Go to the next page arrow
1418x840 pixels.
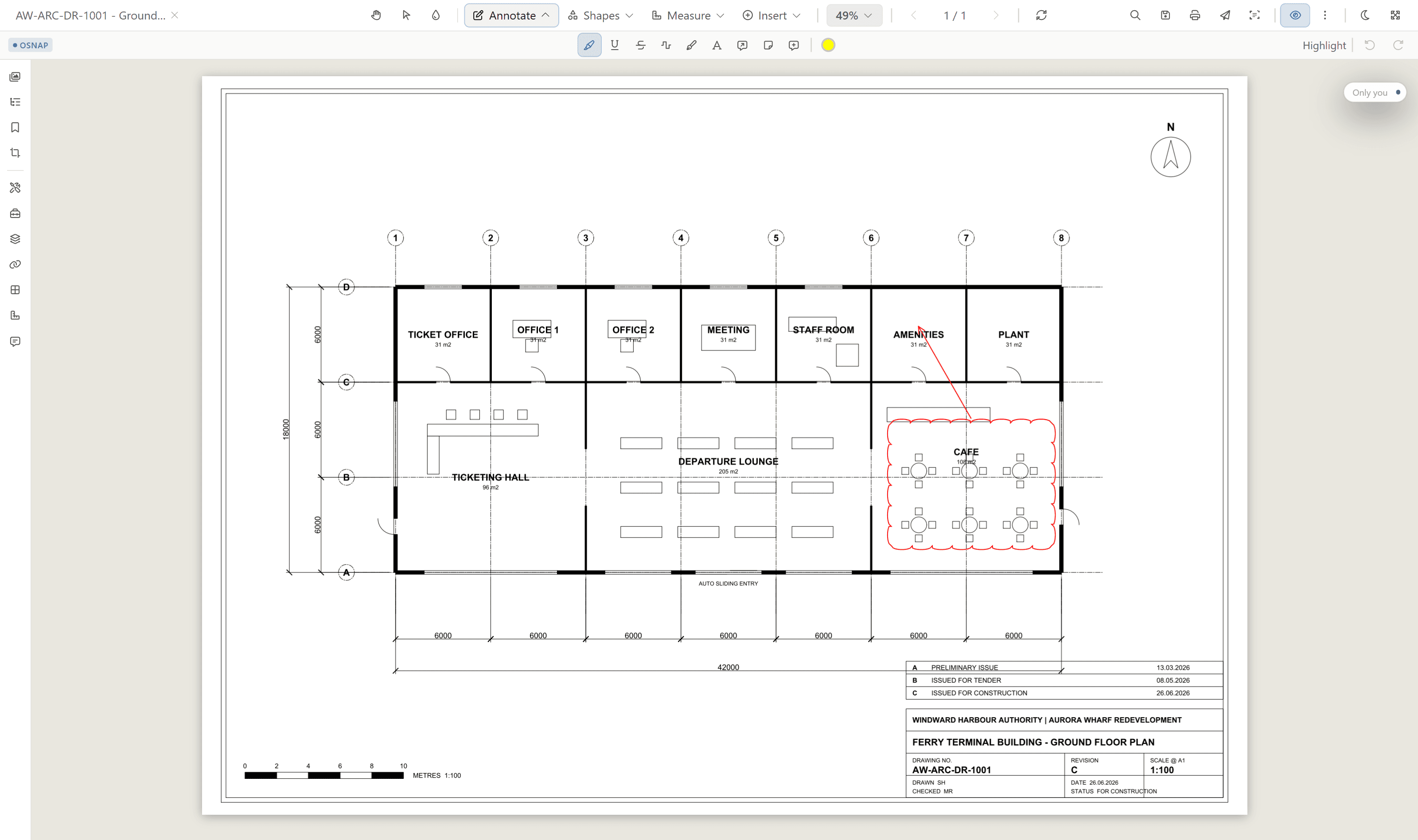[996, 15]
